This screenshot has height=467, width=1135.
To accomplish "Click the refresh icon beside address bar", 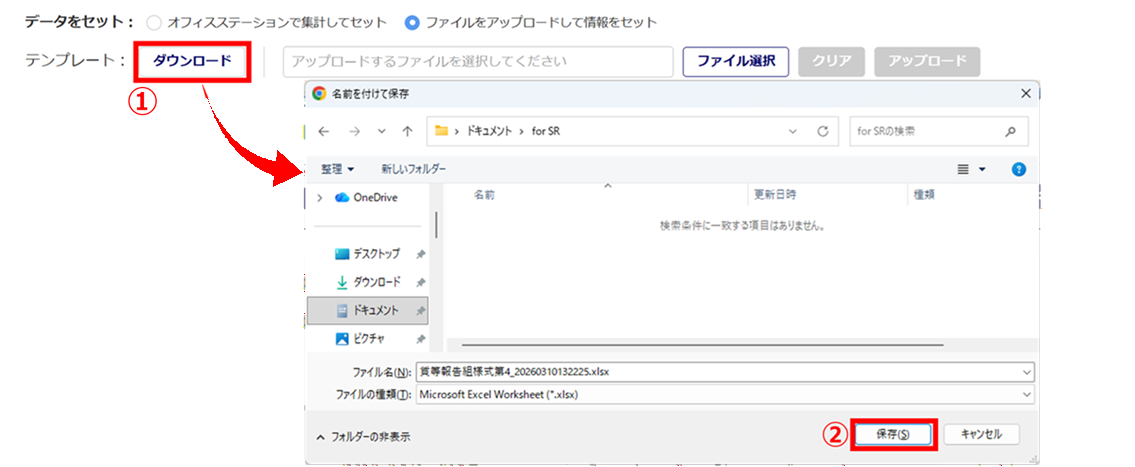I will (822, 131).
